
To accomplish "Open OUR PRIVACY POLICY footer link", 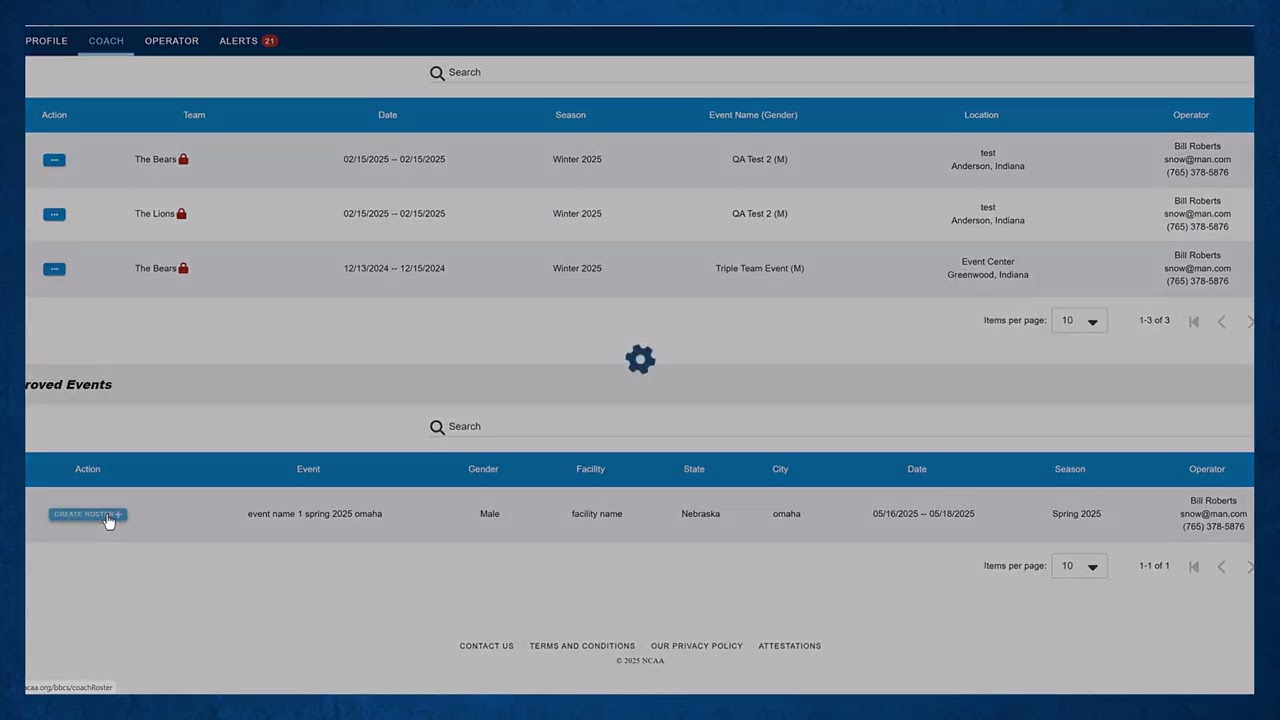I will point(697,646).
